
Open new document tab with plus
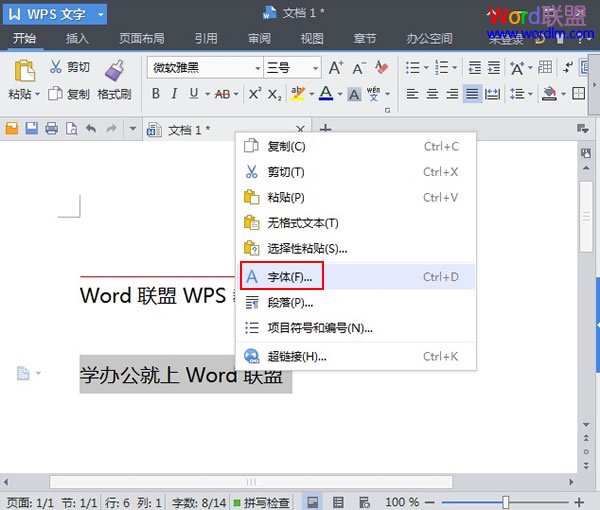pos(325,129)
